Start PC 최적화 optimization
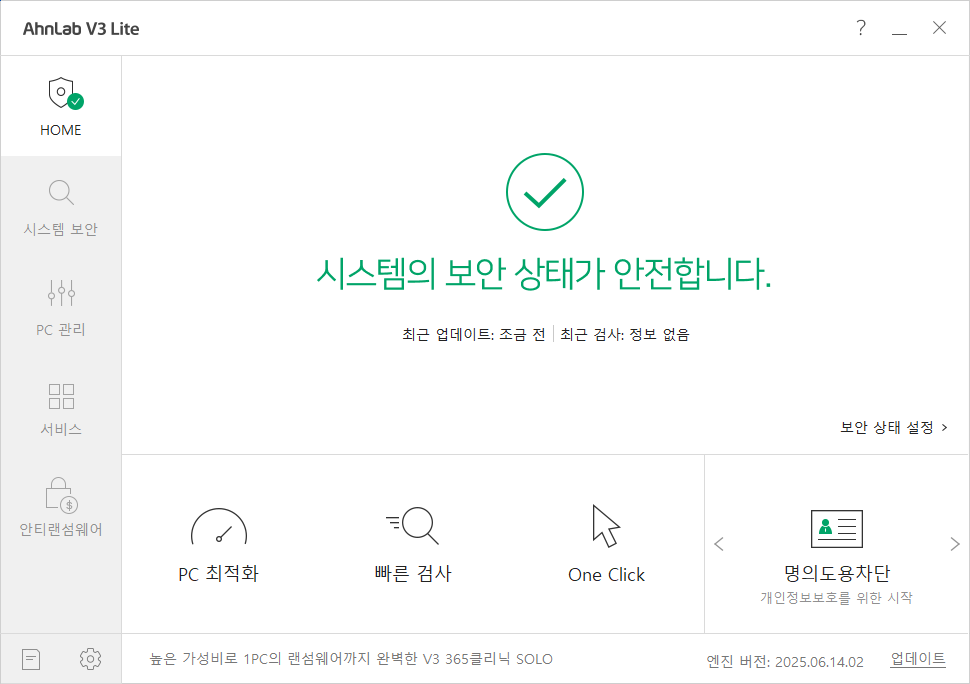Screen dimensions: 970x684 (x=218, y=545)
